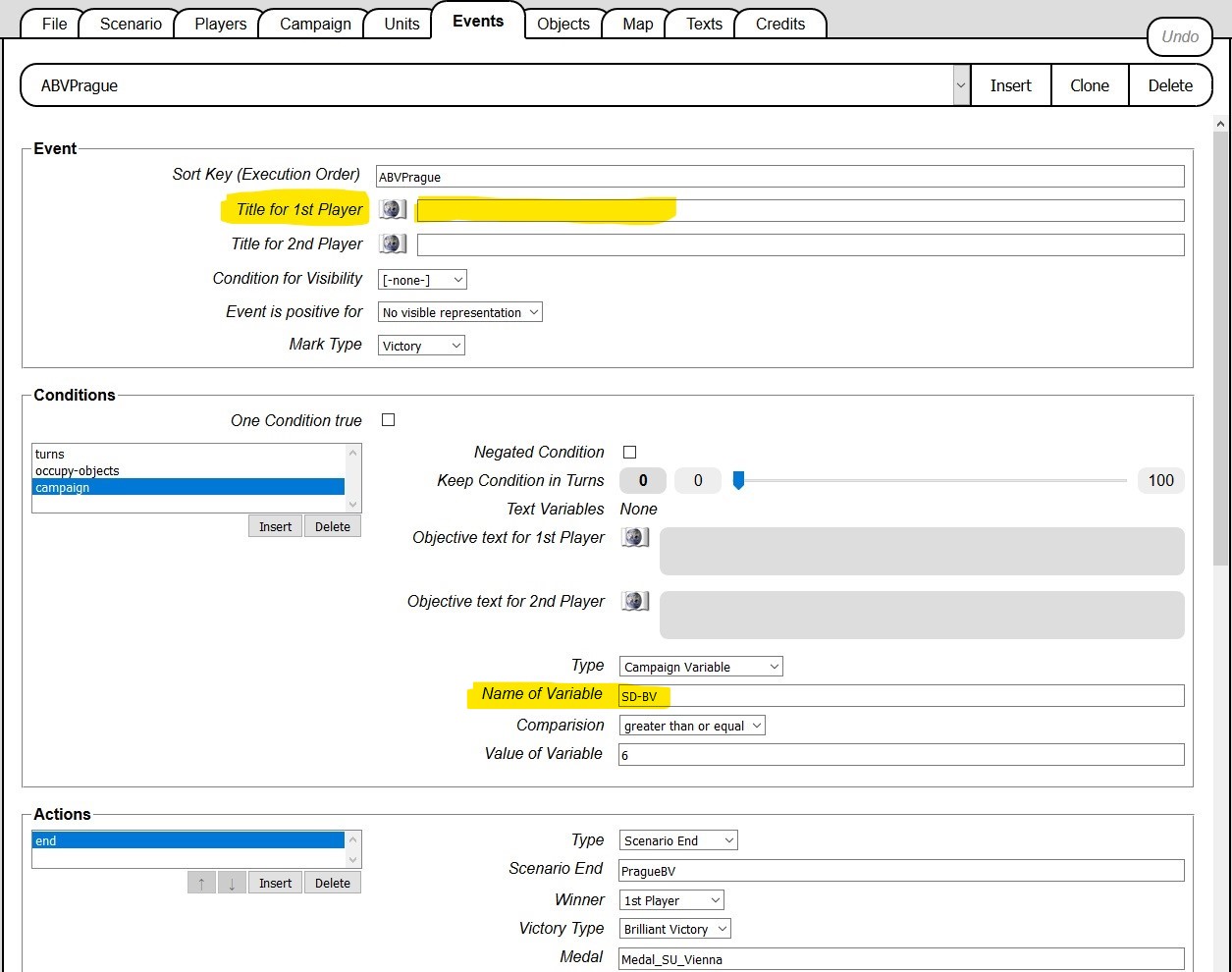Switch to the Texts tab
Image resolution: width=1232 pixels, height=972 pixels.
pyautogui.click(x=704, y=24)
